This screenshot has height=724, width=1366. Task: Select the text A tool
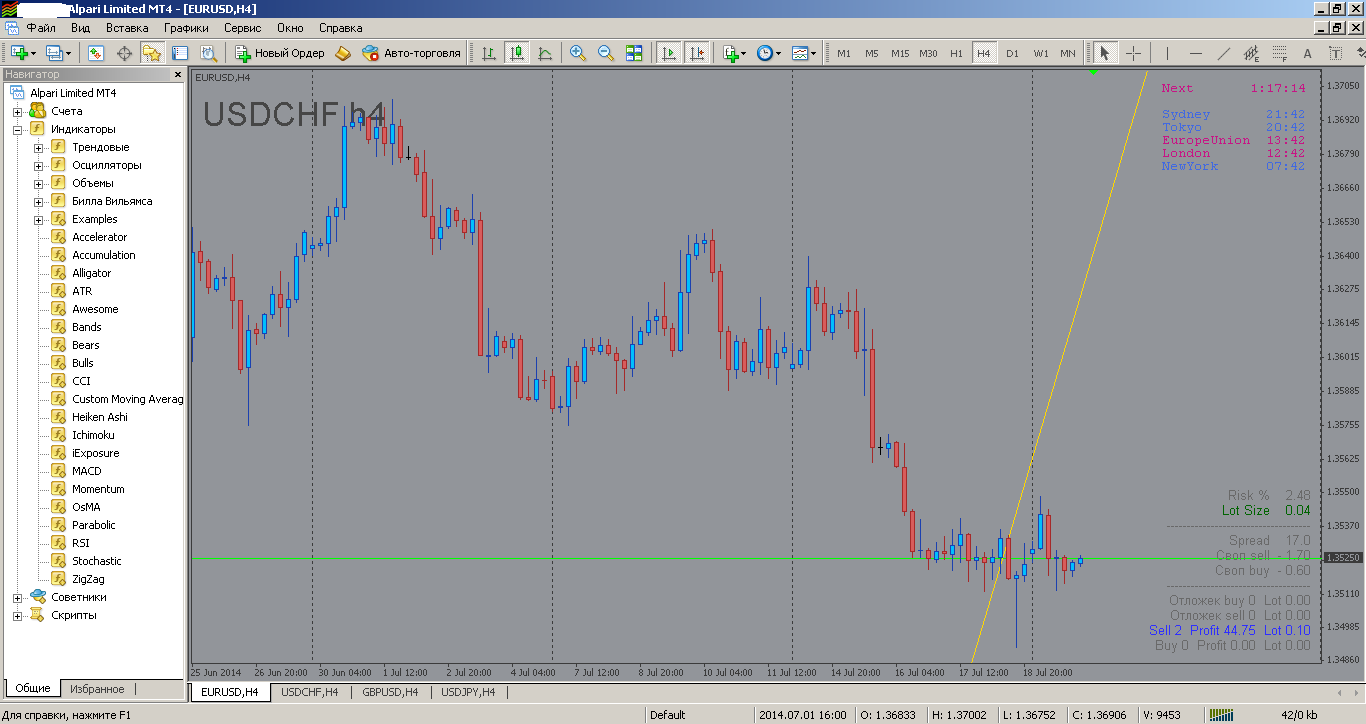point(1307,53)
